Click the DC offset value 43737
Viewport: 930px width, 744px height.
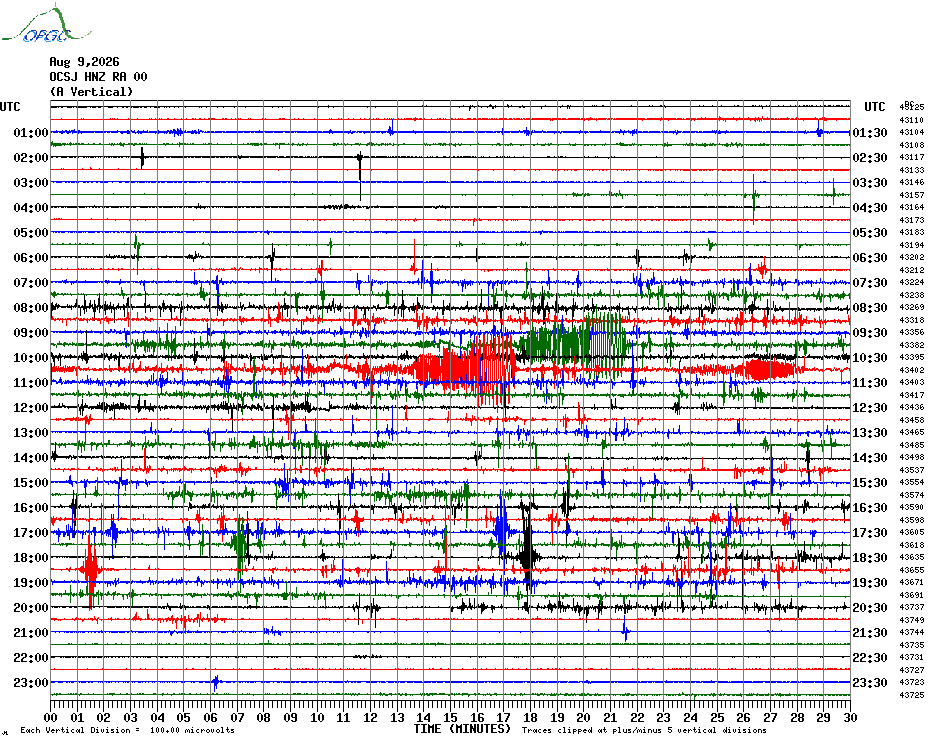click(x=912, y=608)
